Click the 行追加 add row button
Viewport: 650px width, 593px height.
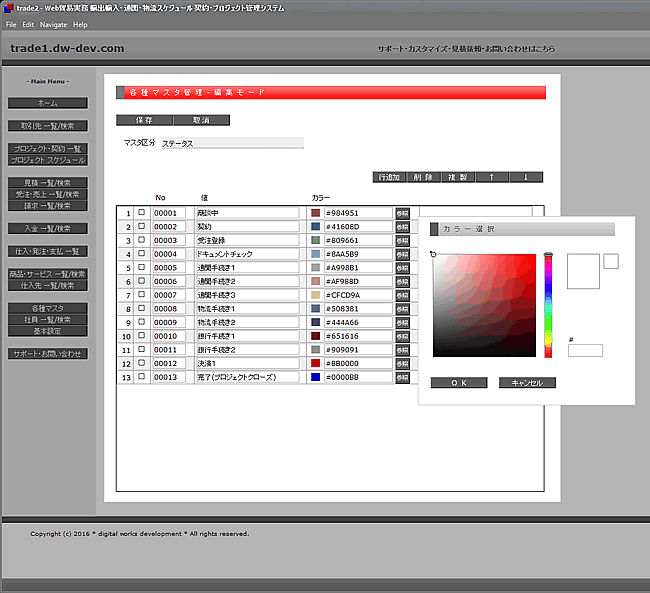[389, 177]
